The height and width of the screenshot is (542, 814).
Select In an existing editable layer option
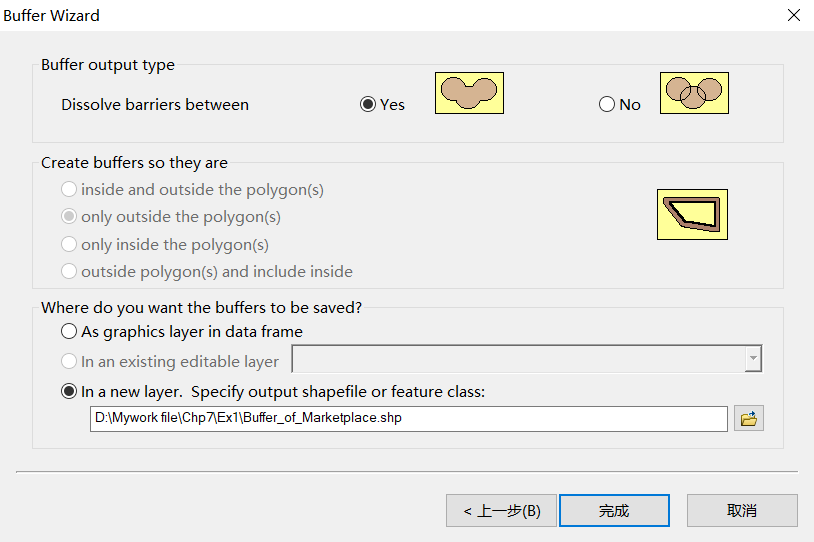[x=69, y=361]
